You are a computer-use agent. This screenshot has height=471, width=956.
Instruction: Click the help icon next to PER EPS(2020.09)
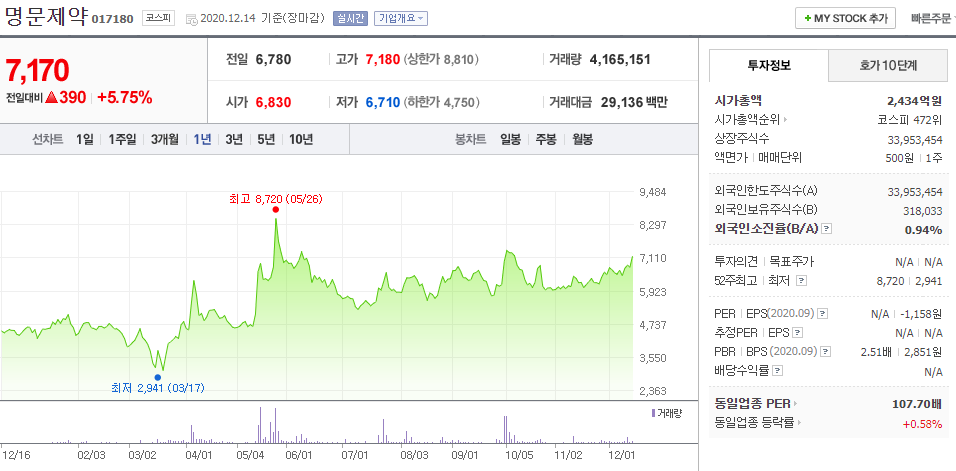[822, 314]
